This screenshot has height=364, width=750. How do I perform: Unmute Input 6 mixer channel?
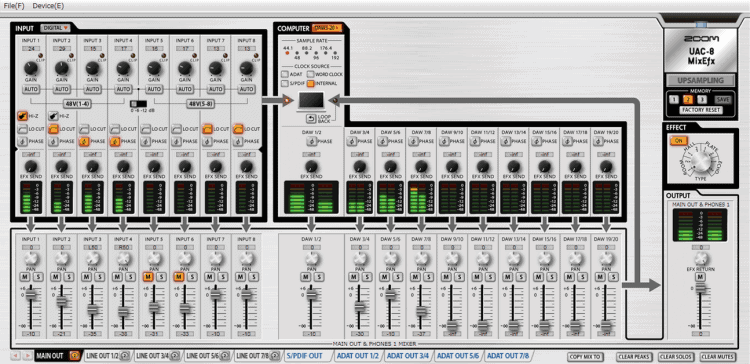pos(178,276)
